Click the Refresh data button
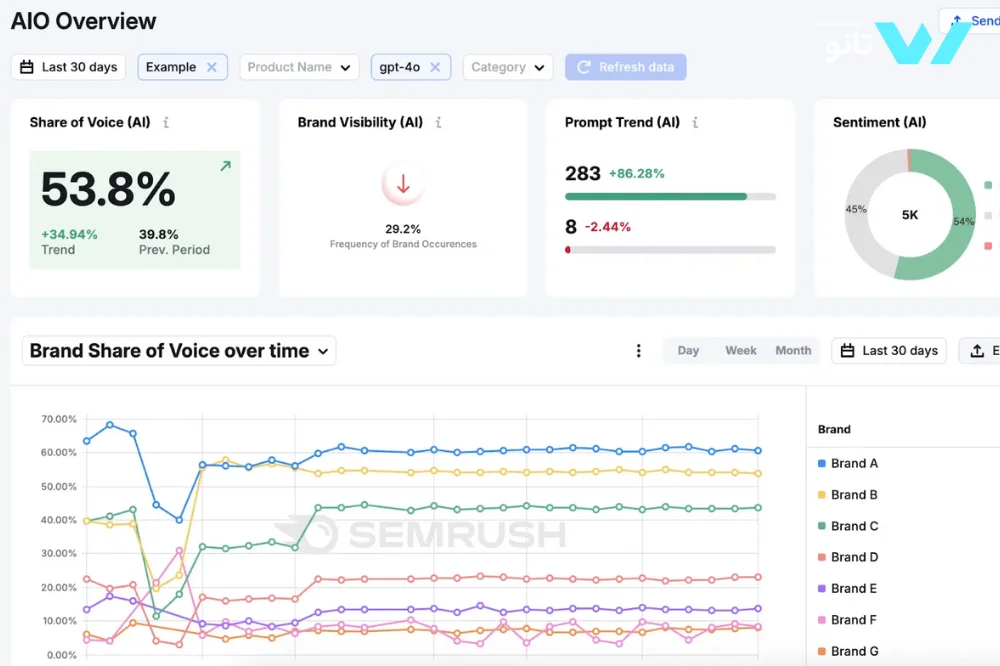The image size is (1000, 666). [625, 67]
